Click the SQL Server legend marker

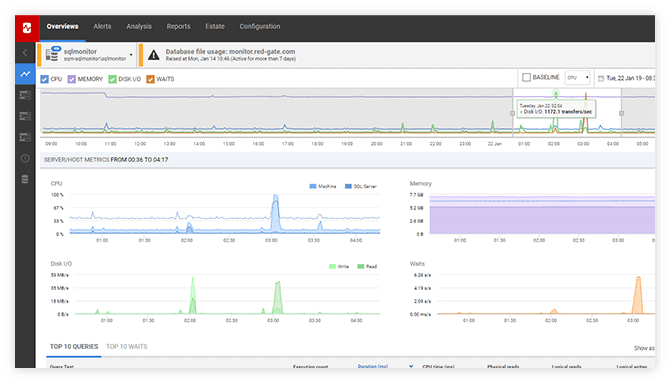click(348, 186)
